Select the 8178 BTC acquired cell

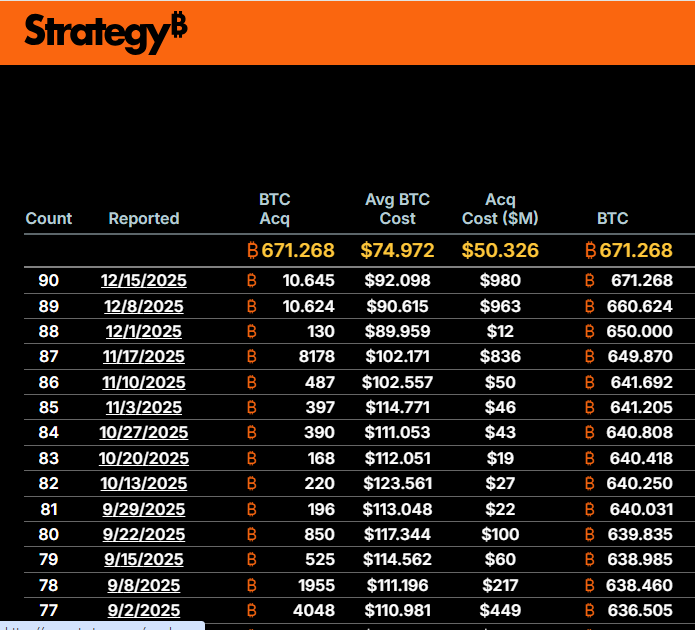tap(316, 356)
